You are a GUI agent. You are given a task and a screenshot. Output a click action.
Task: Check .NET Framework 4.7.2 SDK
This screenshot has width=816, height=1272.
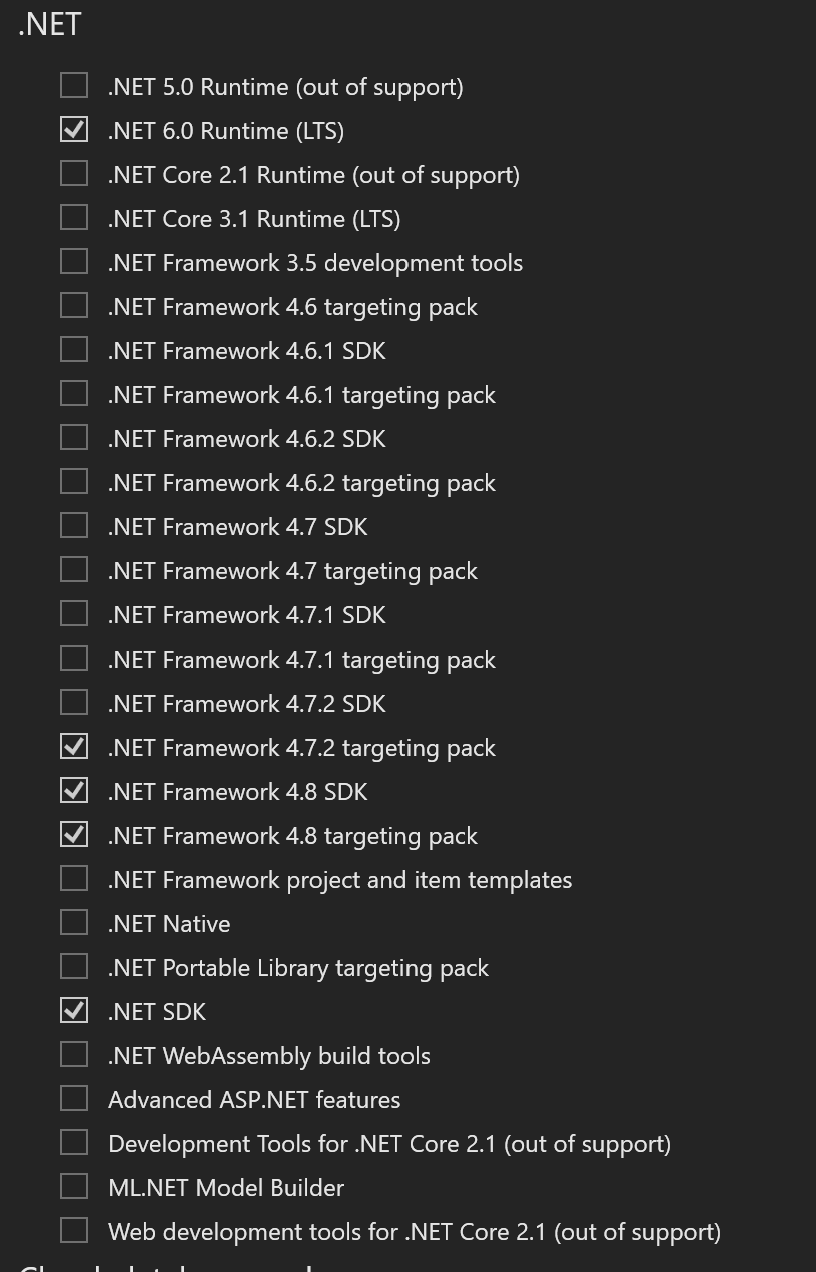[74, 703]
